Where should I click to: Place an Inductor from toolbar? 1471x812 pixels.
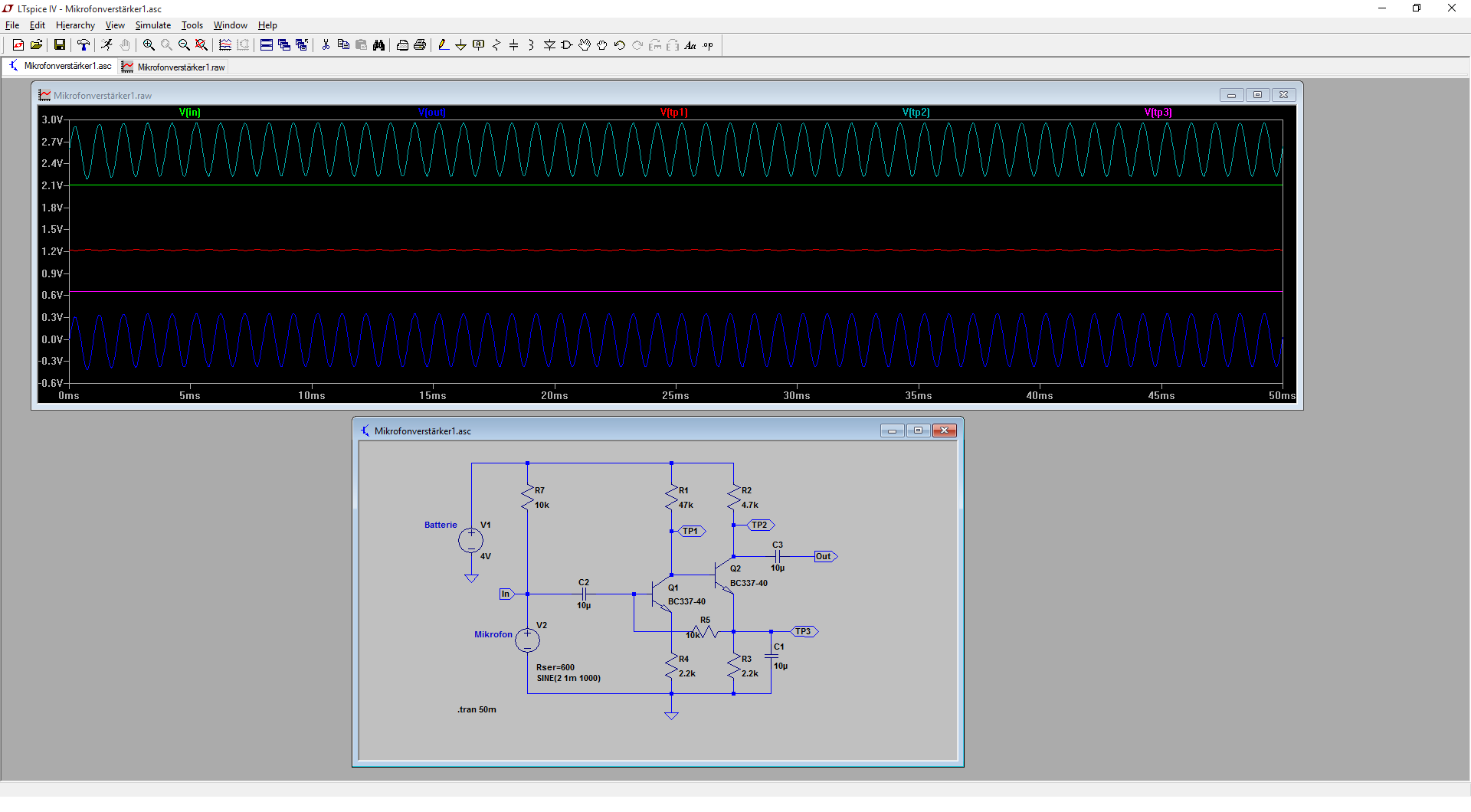[531, 45]
